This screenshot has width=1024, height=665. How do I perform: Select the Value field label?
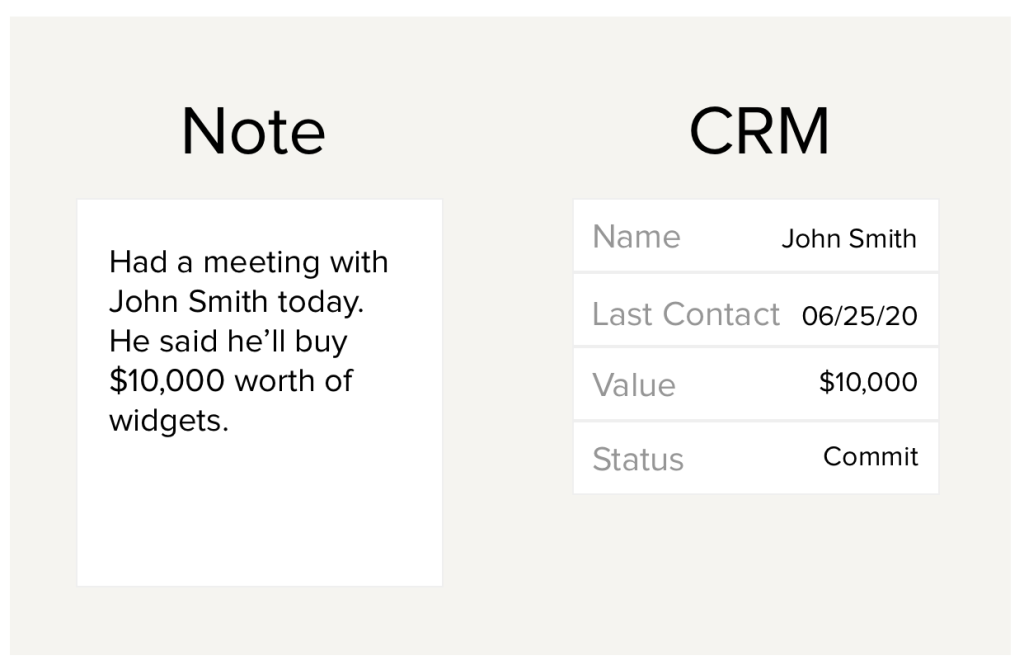pos(634,385)
